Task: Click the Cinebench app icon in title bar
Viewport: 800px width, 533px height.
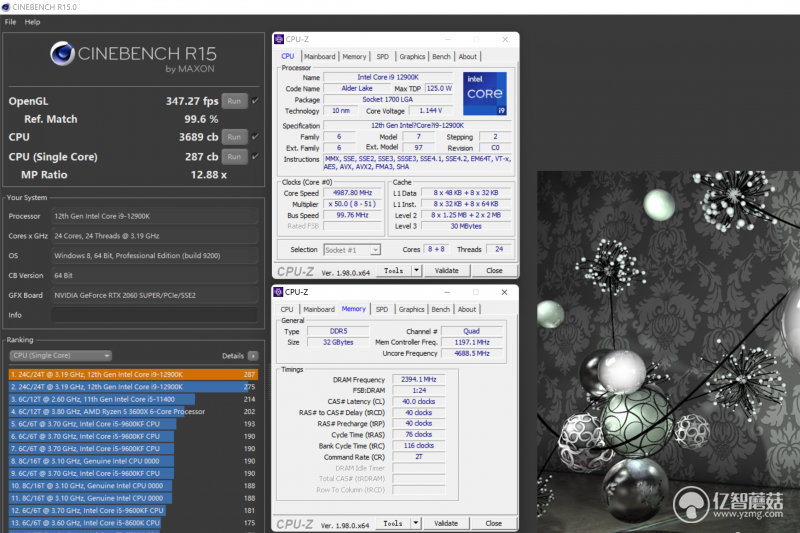Action: click(x=6, y=7)
